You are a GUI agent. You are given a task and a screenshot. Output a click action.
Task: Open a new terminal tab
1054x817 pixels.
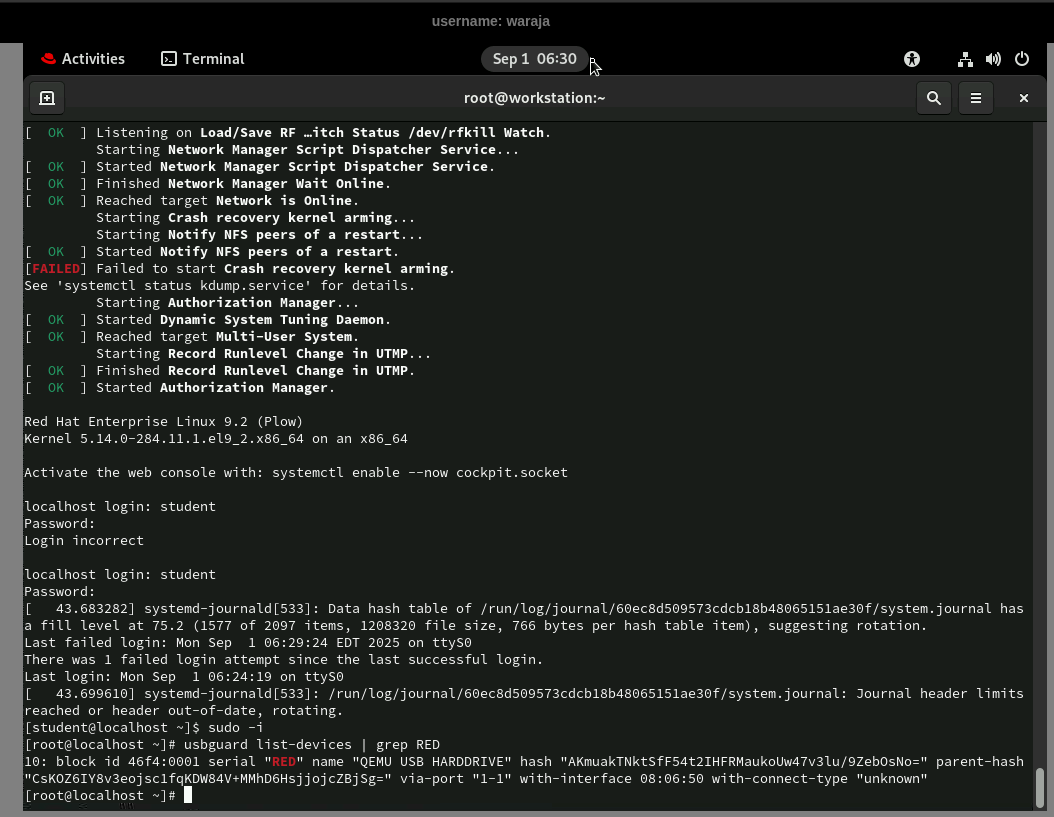(x=47, y=98)
